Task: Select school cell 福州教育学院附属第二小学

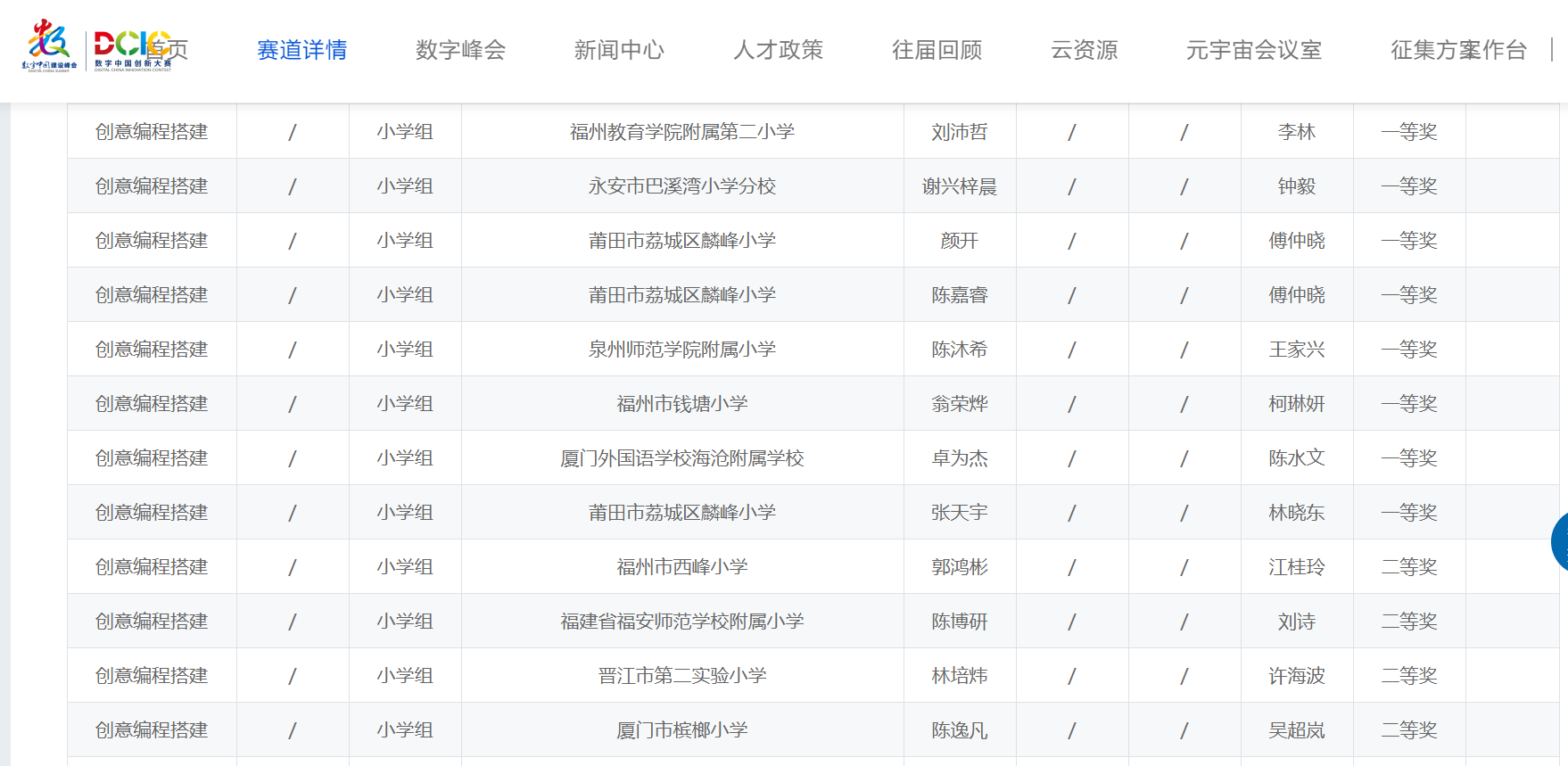Action: [x=682, y=132]
